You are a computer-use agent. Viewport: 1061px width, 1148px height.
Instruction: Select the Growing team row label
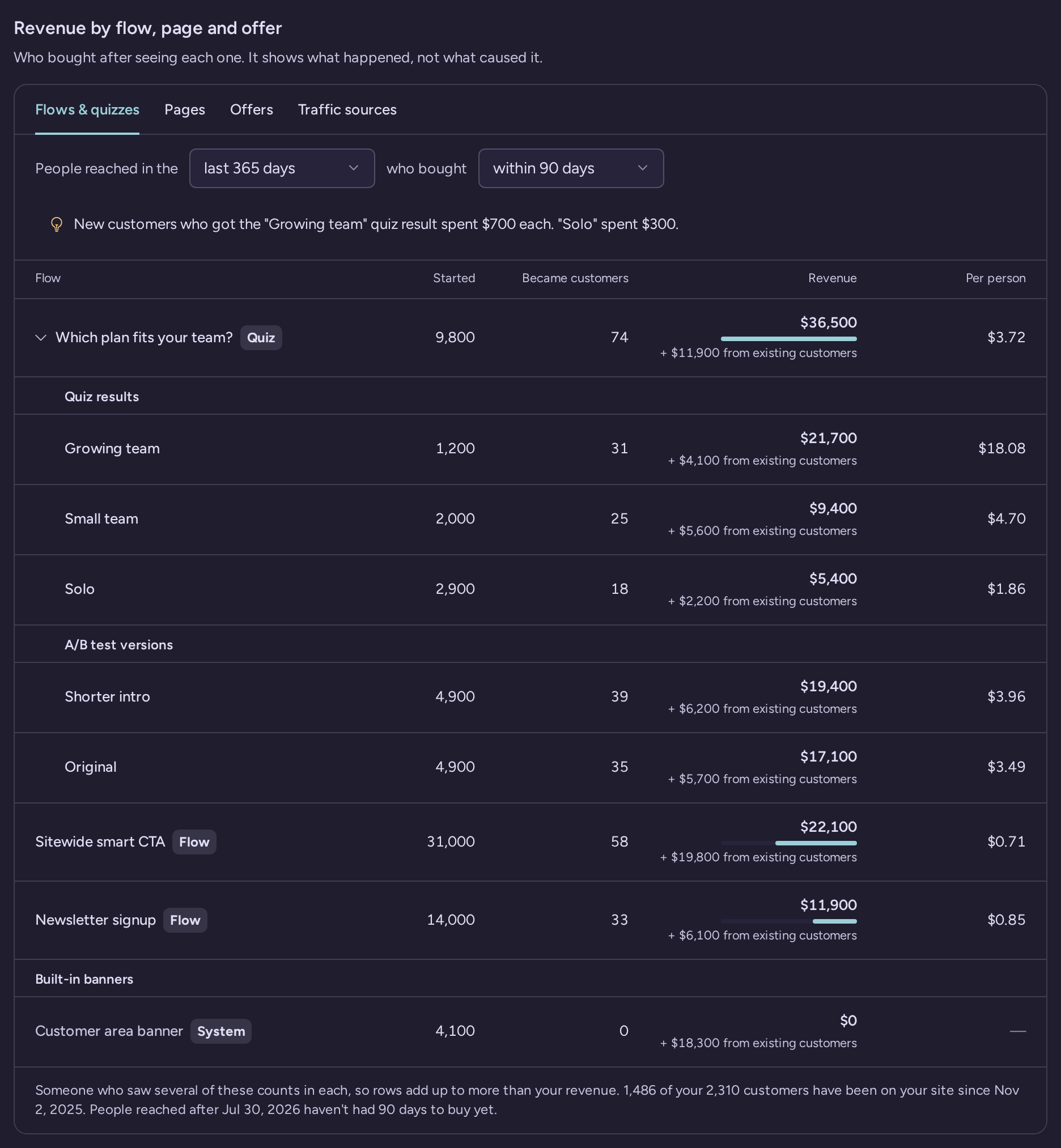tap(112, 448)
